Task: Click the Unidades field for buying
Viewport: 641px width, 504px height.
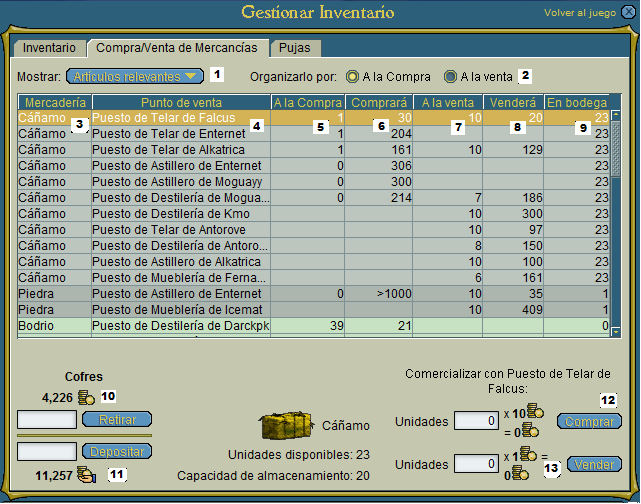Action: [476, 421]
